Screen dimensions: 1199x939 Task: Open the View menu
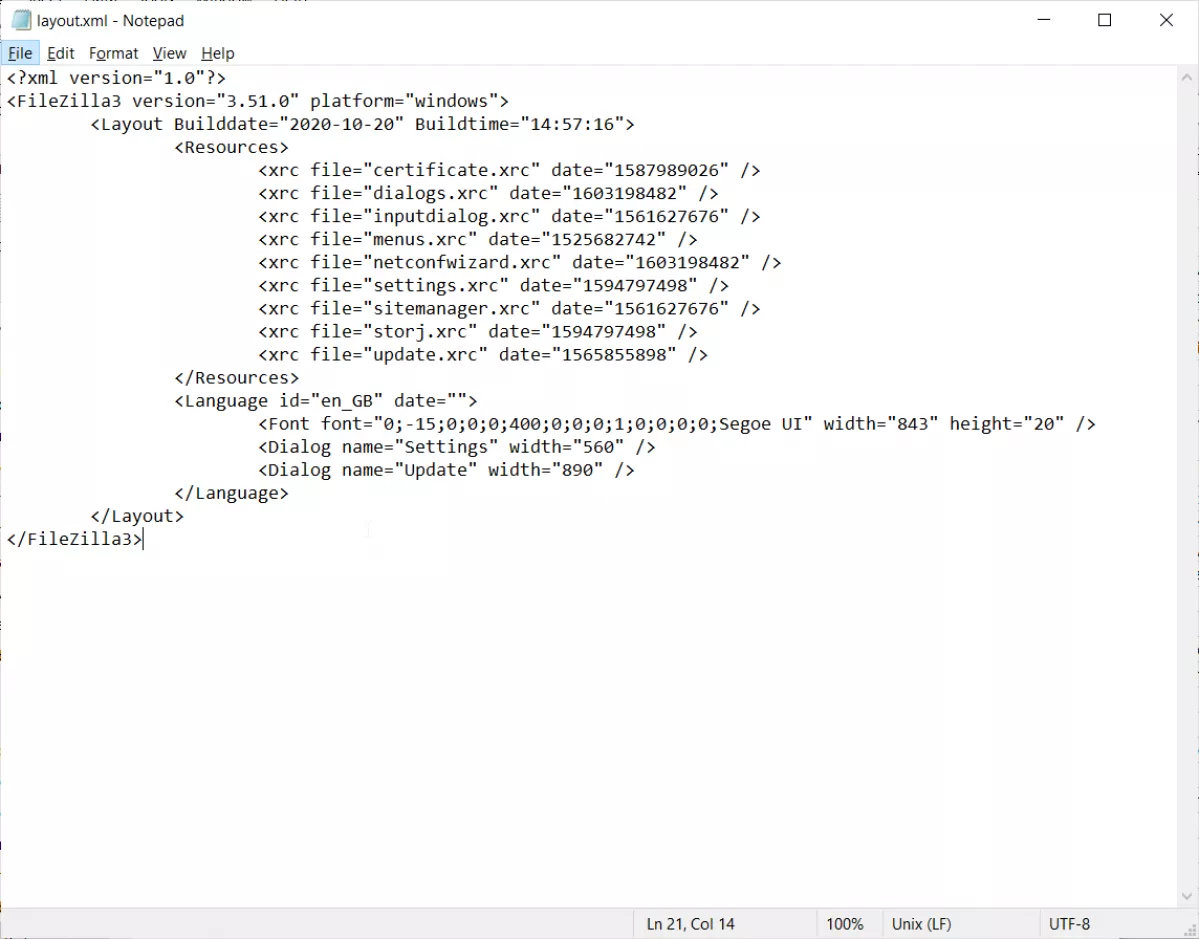tap(169, 54)
